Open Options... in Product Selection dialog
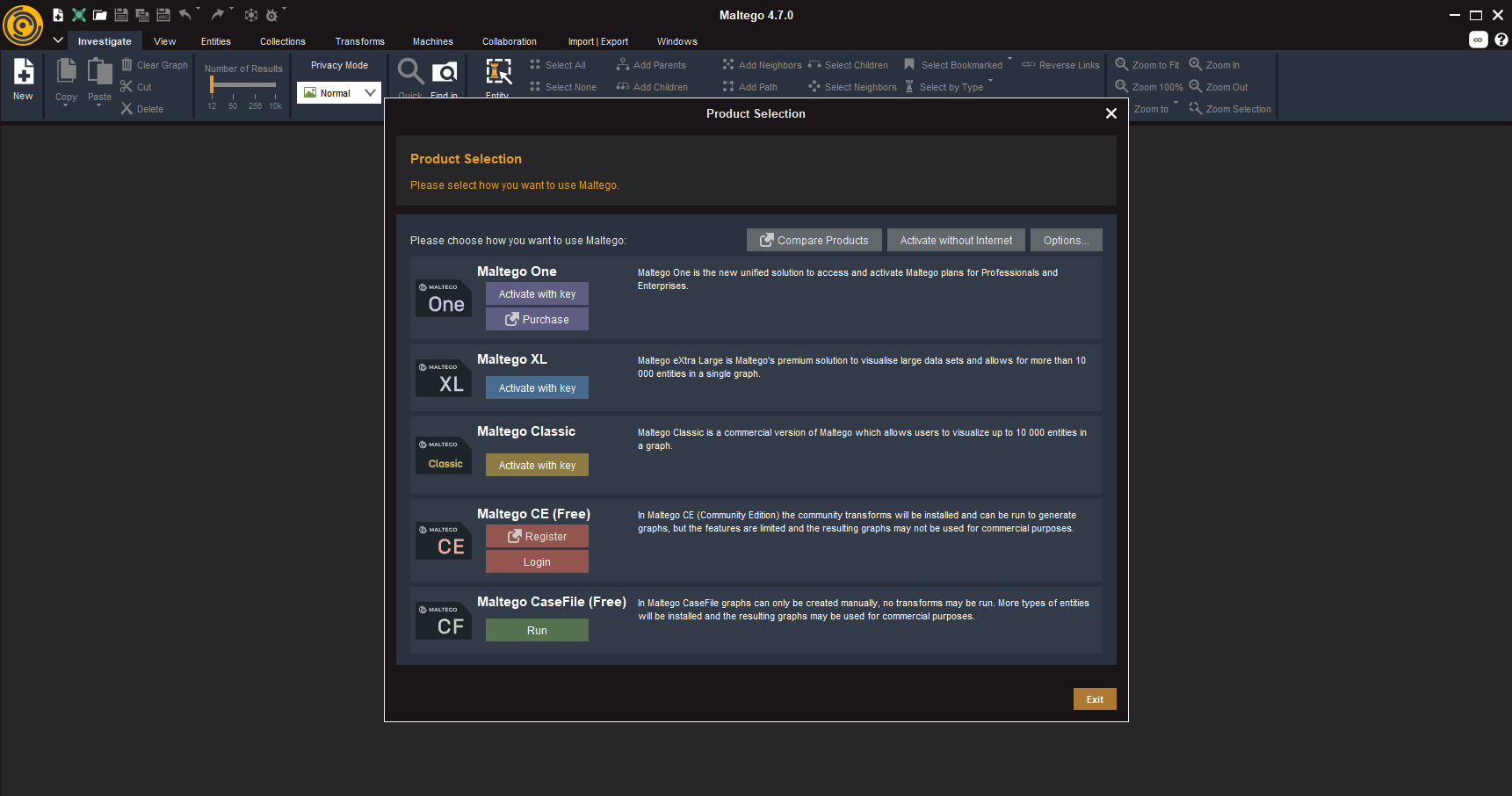Screen dimensions: 1512x796 [1067, 240]
